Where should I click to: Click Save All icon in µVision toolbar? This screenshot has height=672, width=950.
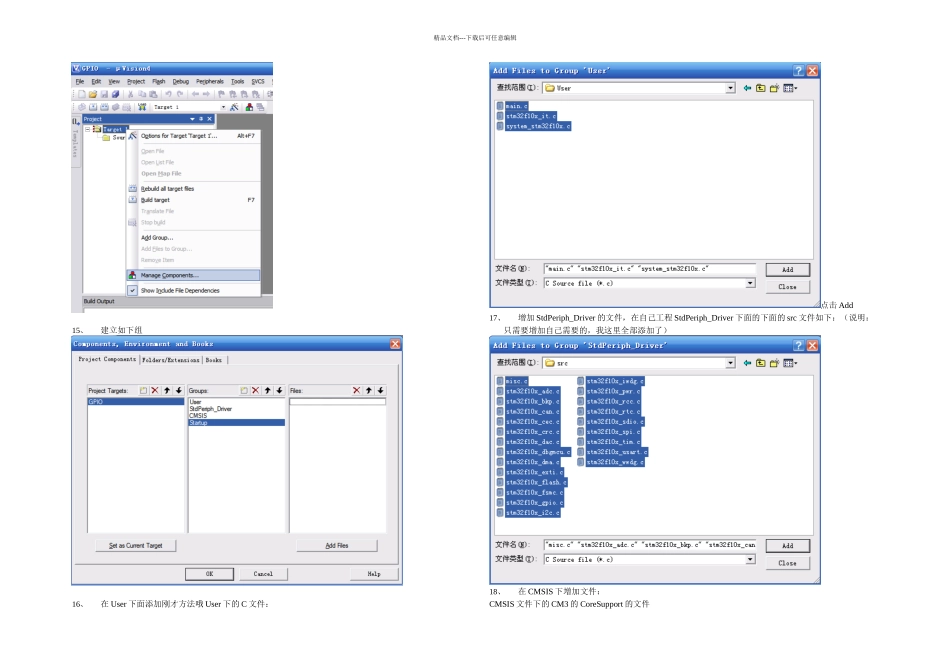(115, 95)
